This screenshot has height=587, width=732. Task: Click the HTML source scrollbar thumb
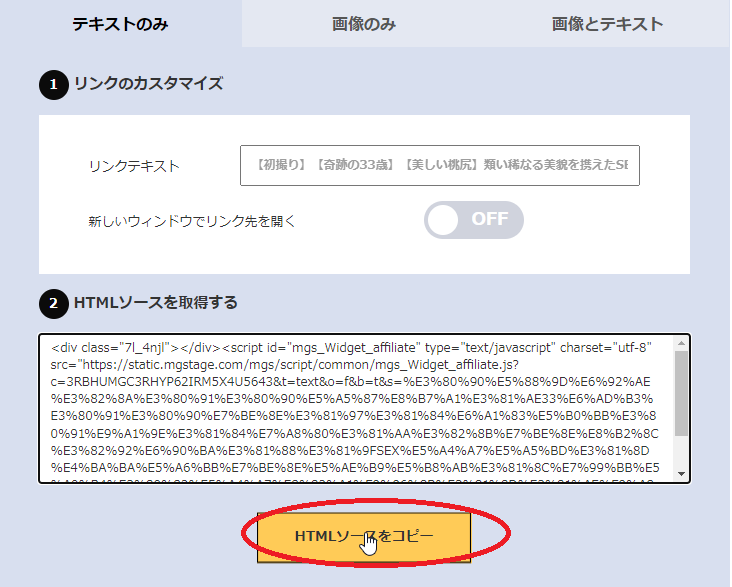tap(682, 395)
